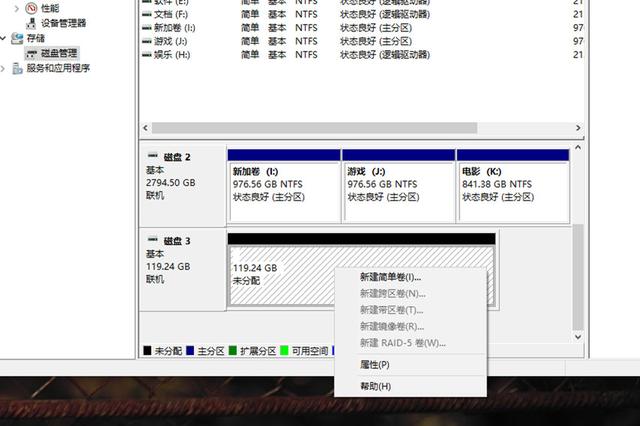Click the 存储 storage icon in tree
Image resolution: width=640 pixels, height=426 pixels.
coord(17,38)
